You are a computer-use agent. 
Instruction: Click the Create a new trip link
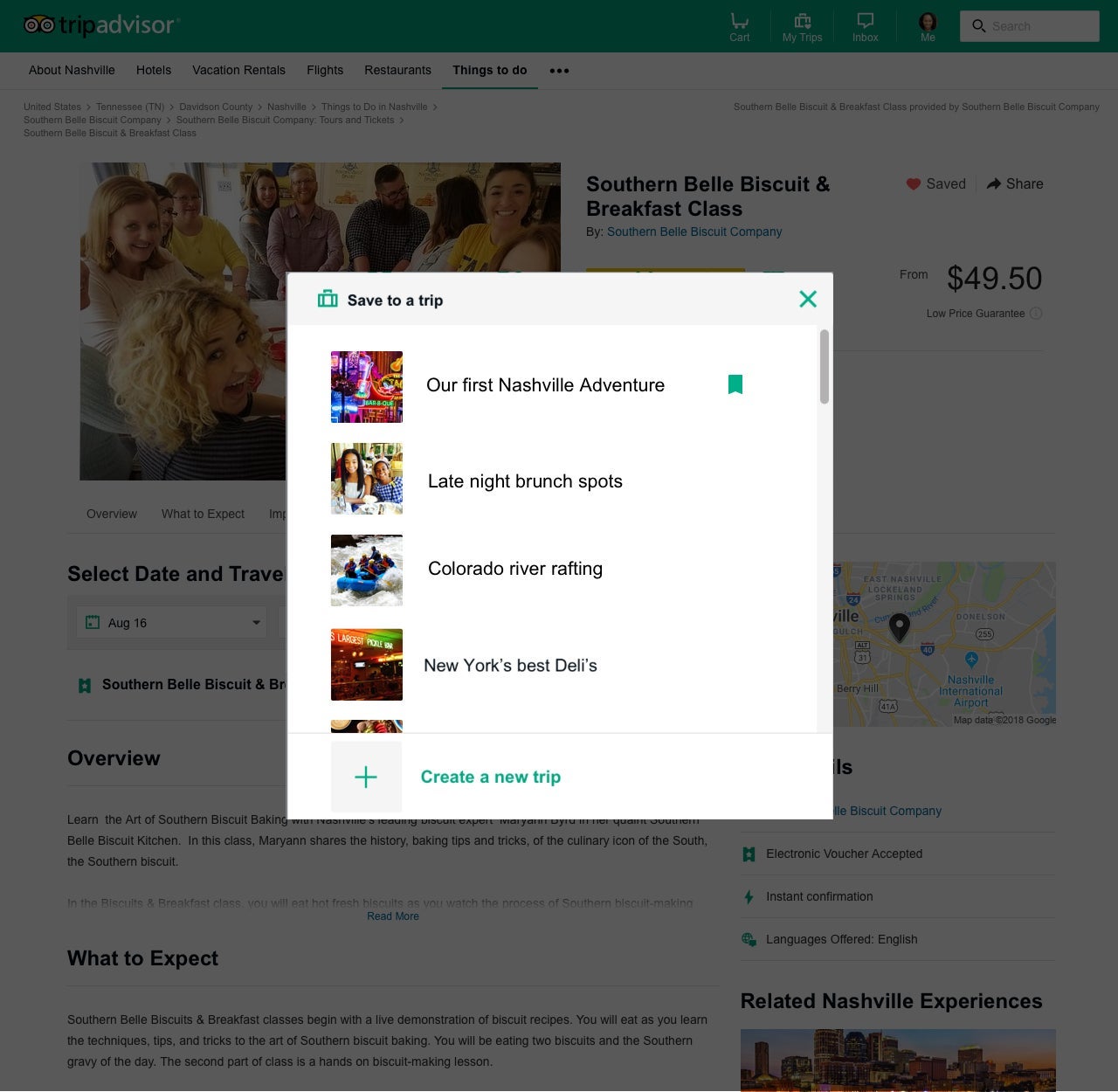tap(491, 777)
